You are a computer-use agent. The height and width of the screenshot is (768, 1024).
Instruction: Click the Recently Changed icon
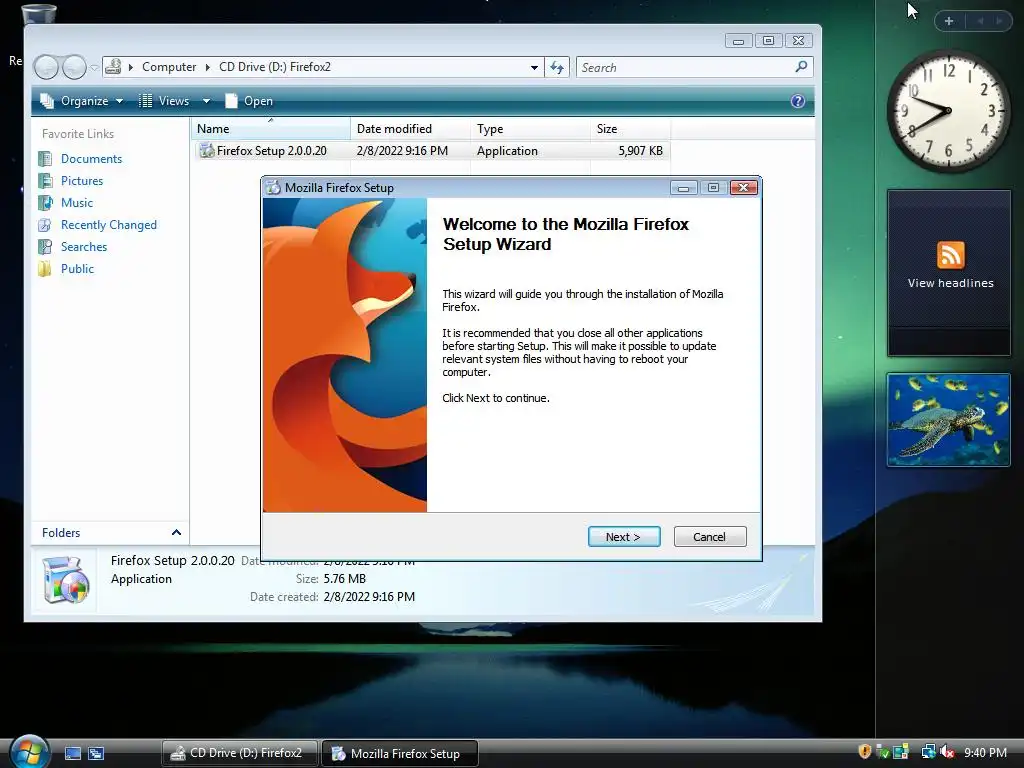click(x=45, y=225)
